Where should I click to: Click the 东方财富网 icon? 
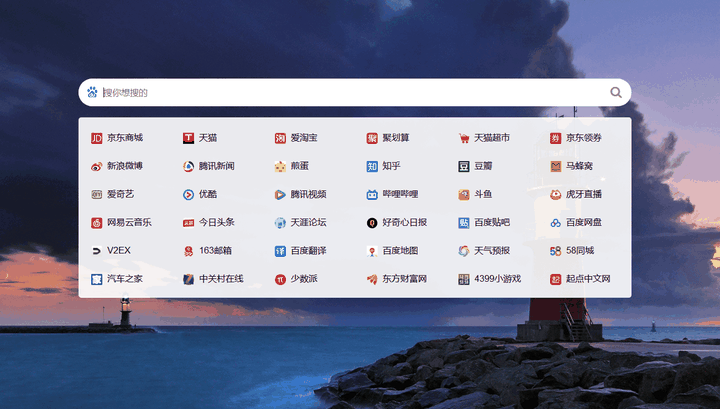[372, 279]
